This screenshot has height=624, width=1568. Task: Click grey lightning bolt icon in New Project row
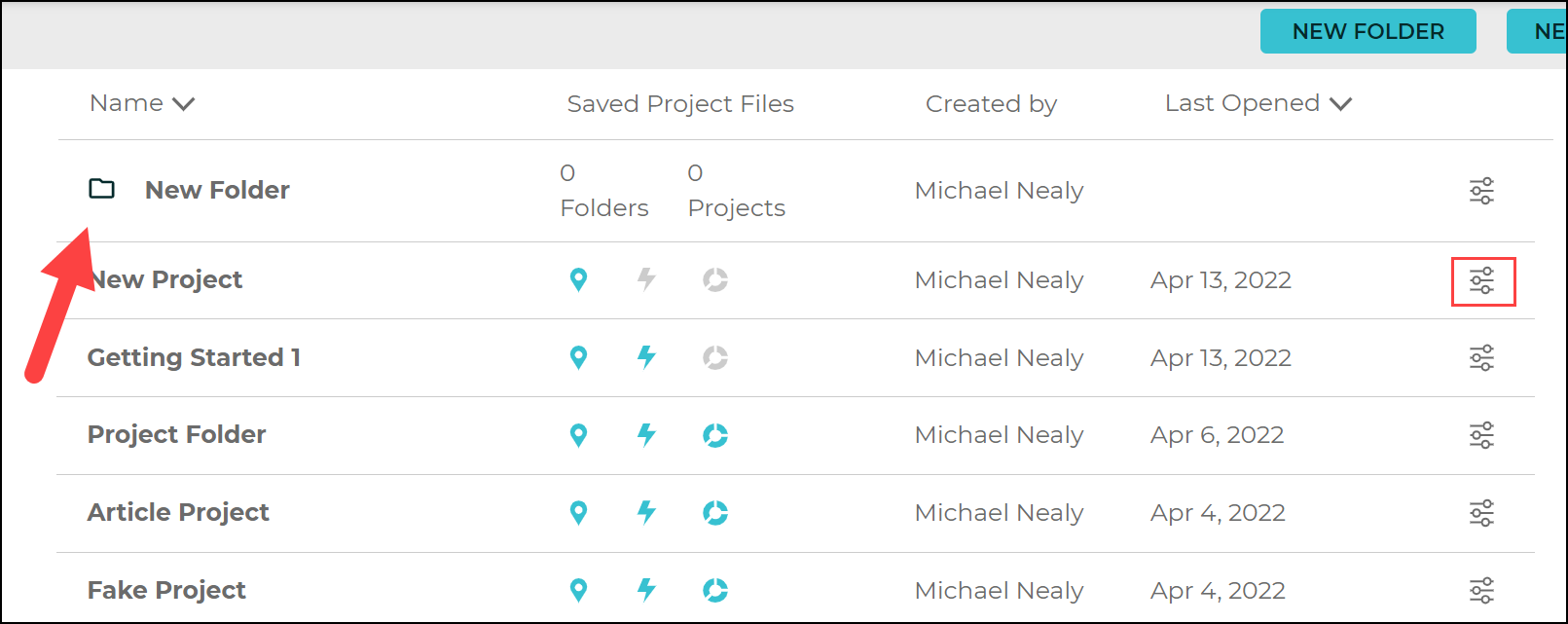click(x=646, y=280)
